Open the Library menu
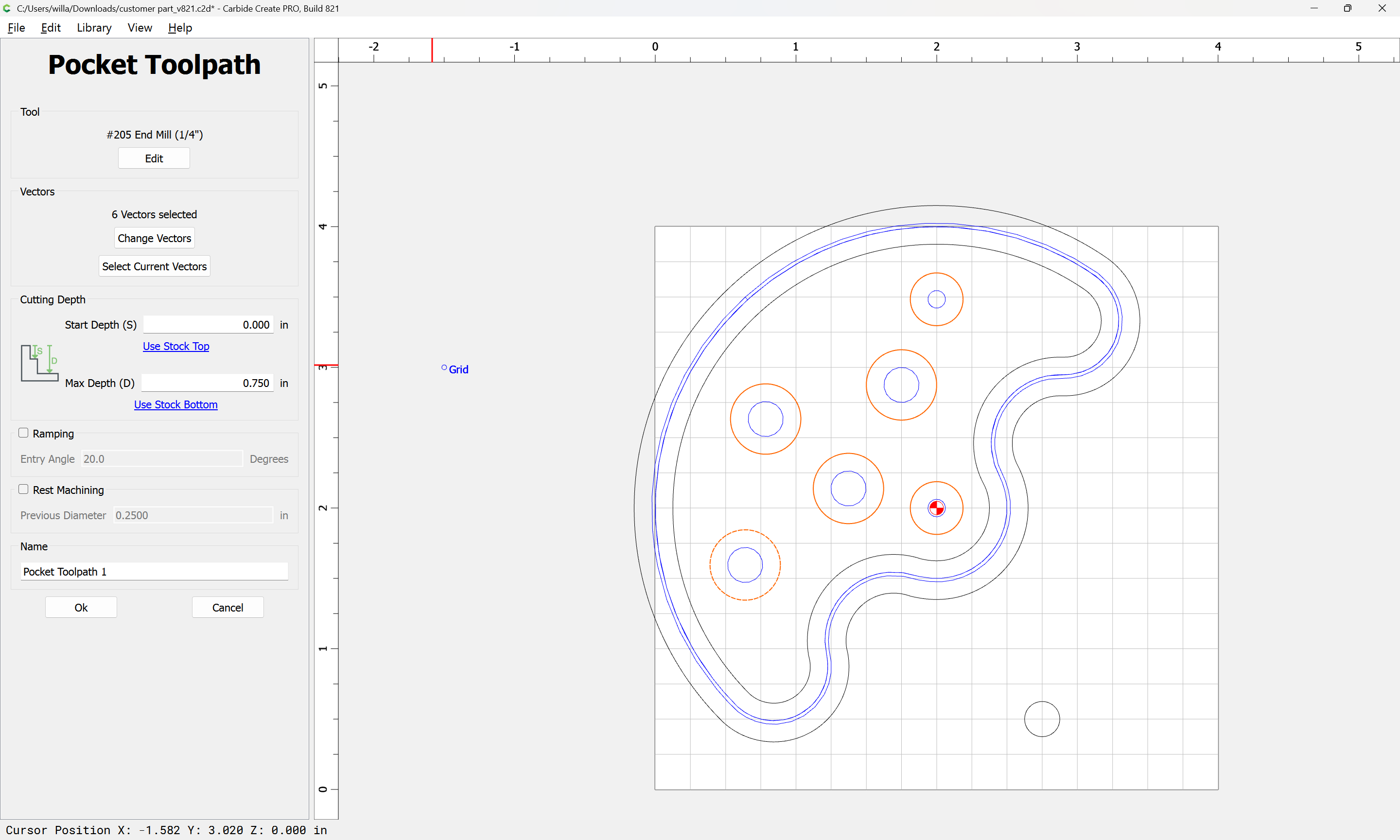The height and width of the screenshot is (840, 1400). click(x=94, y=28)
